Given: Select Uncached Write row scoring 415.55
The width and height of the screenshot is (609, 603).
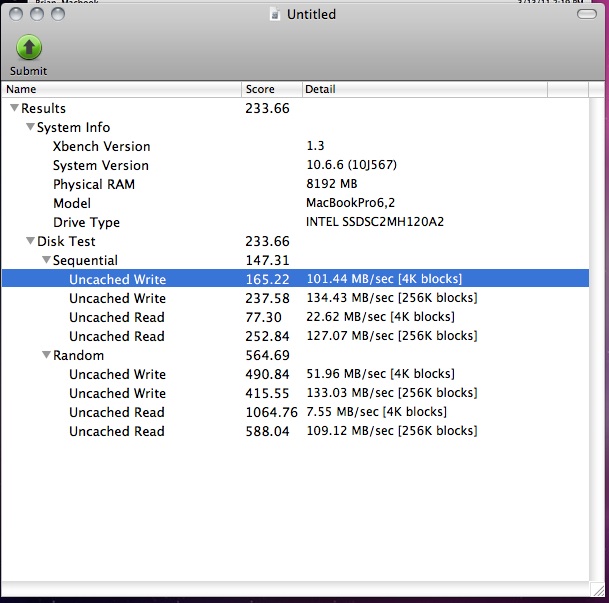Looking at the screenshot, I should pyautogui.click(x=295, y=393).
